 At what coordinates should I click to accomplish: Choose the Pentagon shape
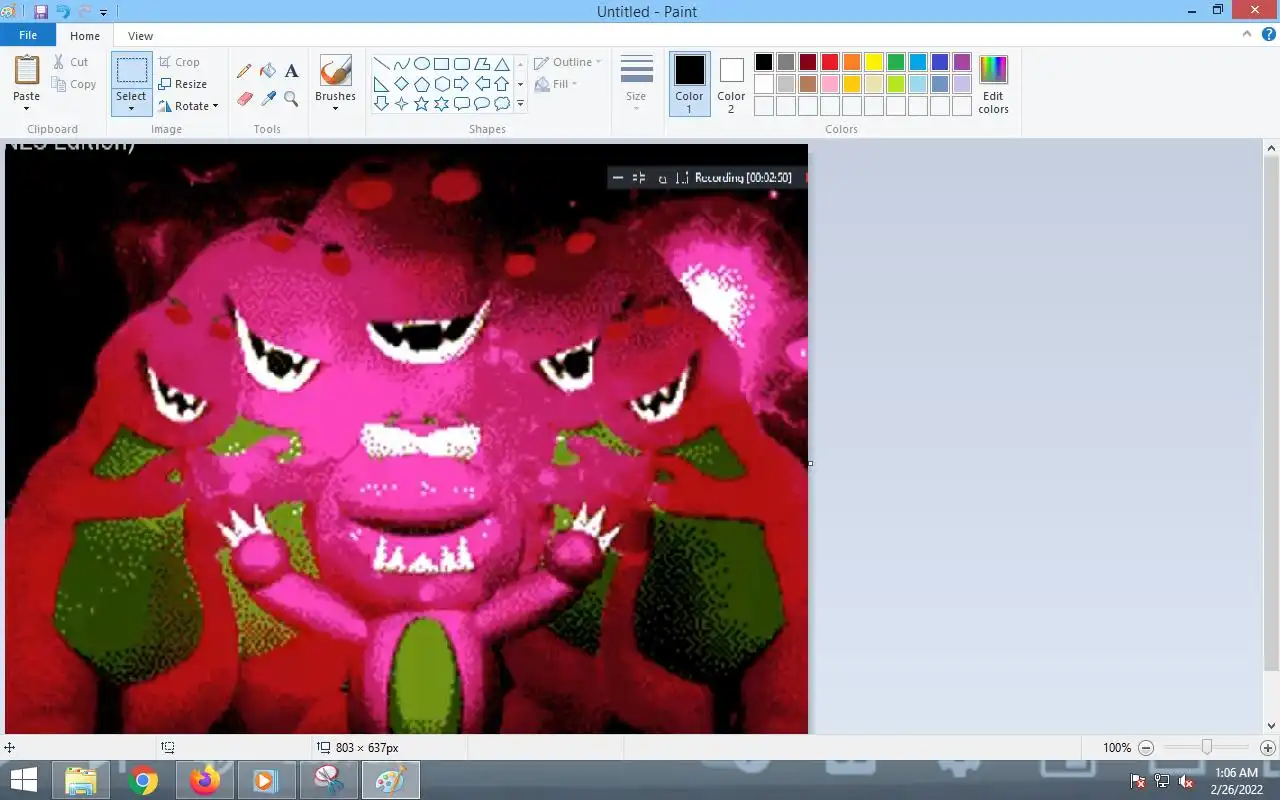(x=422, y=84)
